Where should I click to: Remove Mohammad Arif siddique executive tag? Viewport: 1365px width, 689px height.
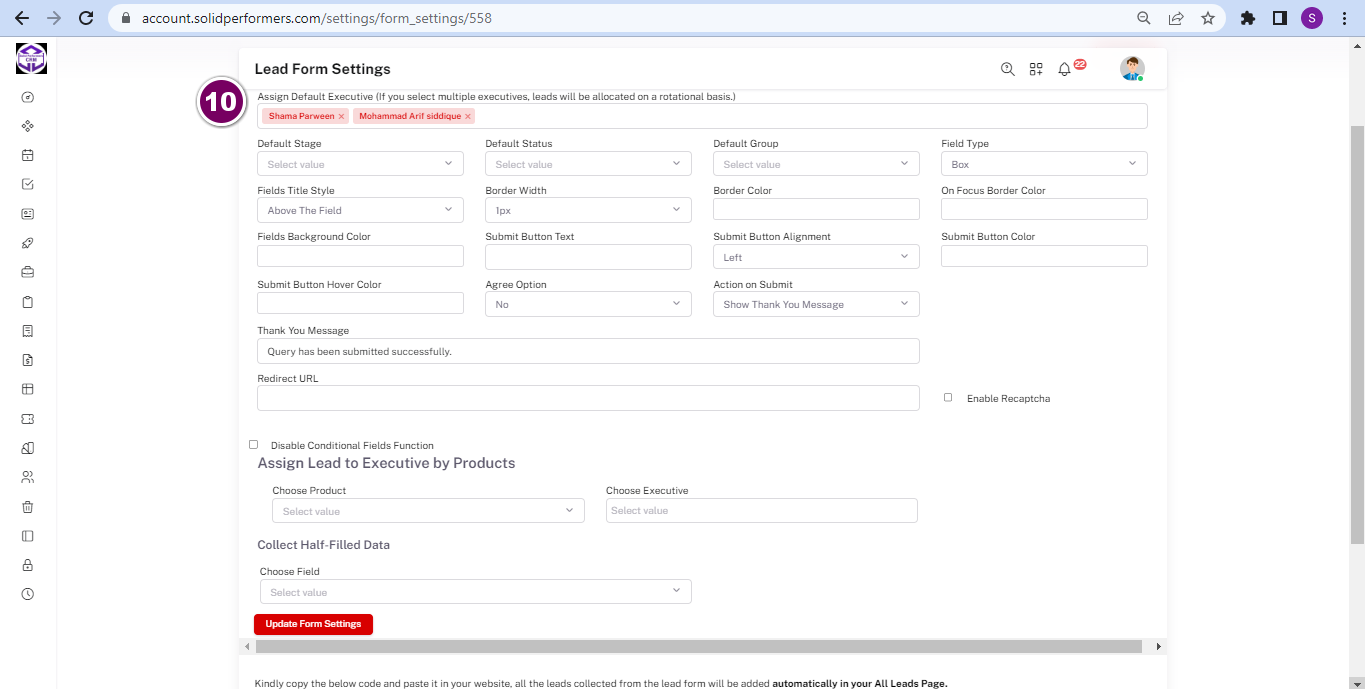[467, 116]
